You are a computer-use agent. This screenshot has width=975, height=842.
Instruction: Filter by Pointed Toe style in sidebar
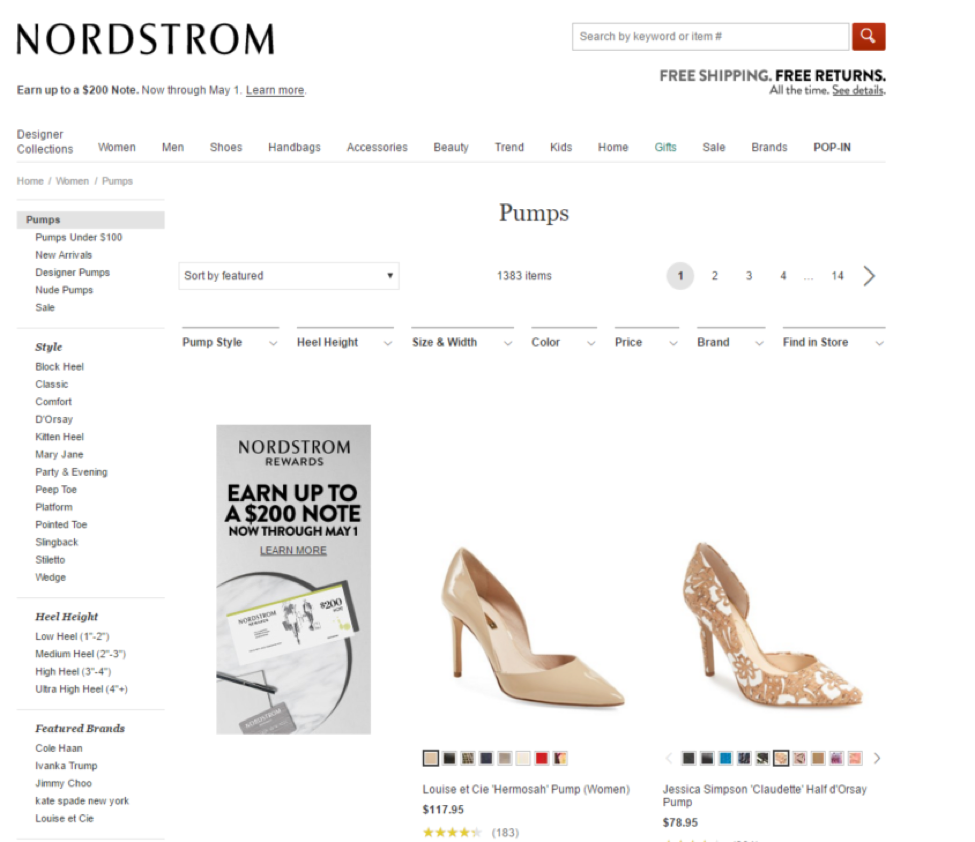[x=61, y=524]
